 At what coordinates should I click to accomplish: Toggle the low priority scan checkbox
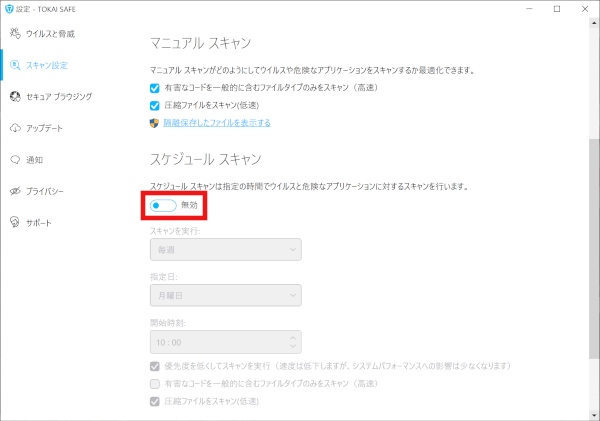click(x=154, y=367)
